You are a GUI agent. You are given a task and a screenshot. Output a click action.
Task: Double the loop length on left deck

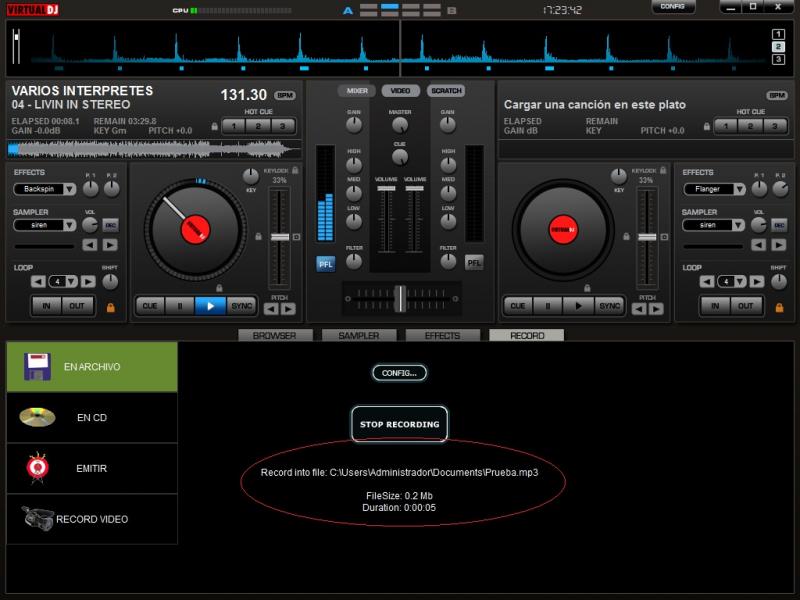coord(88,282)
